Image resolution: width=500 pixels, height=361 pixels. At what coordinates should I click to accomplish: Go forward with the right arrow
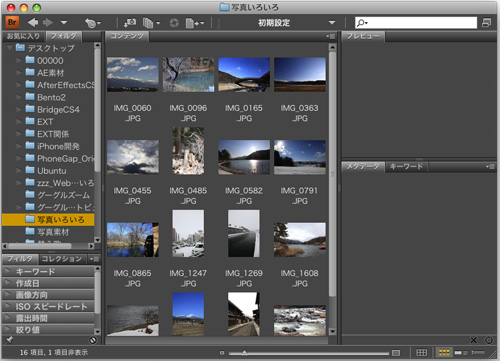tap(48, 23)
